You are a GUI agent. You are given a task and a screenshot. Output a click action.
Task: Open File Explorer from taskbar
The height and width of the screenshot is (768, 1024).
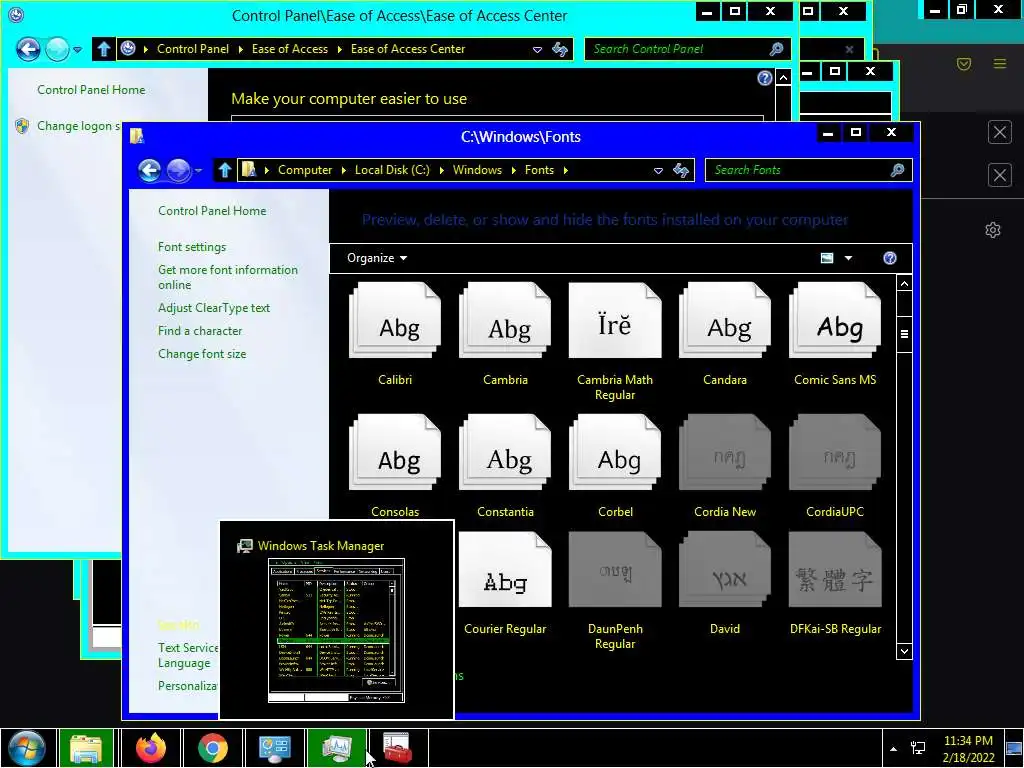86,748
